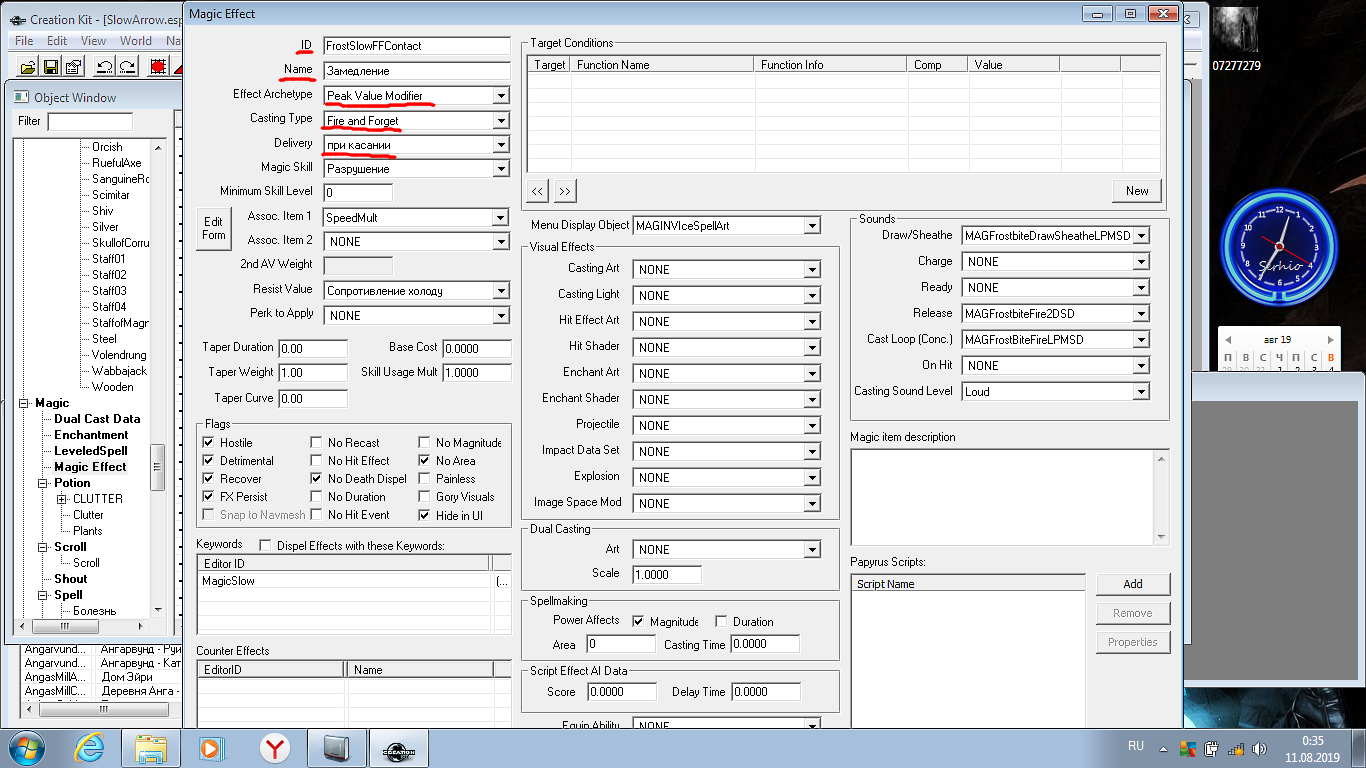Expand the CLUTTER node under Potion
This screenshot has height=768, width=1366.
tap(62, 499)
